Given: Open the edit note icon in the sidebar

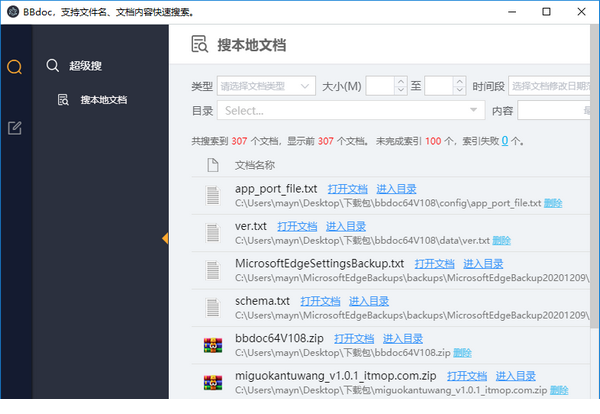Looking at the screenshot, I should pyautogui.click(x=15, y=128).
